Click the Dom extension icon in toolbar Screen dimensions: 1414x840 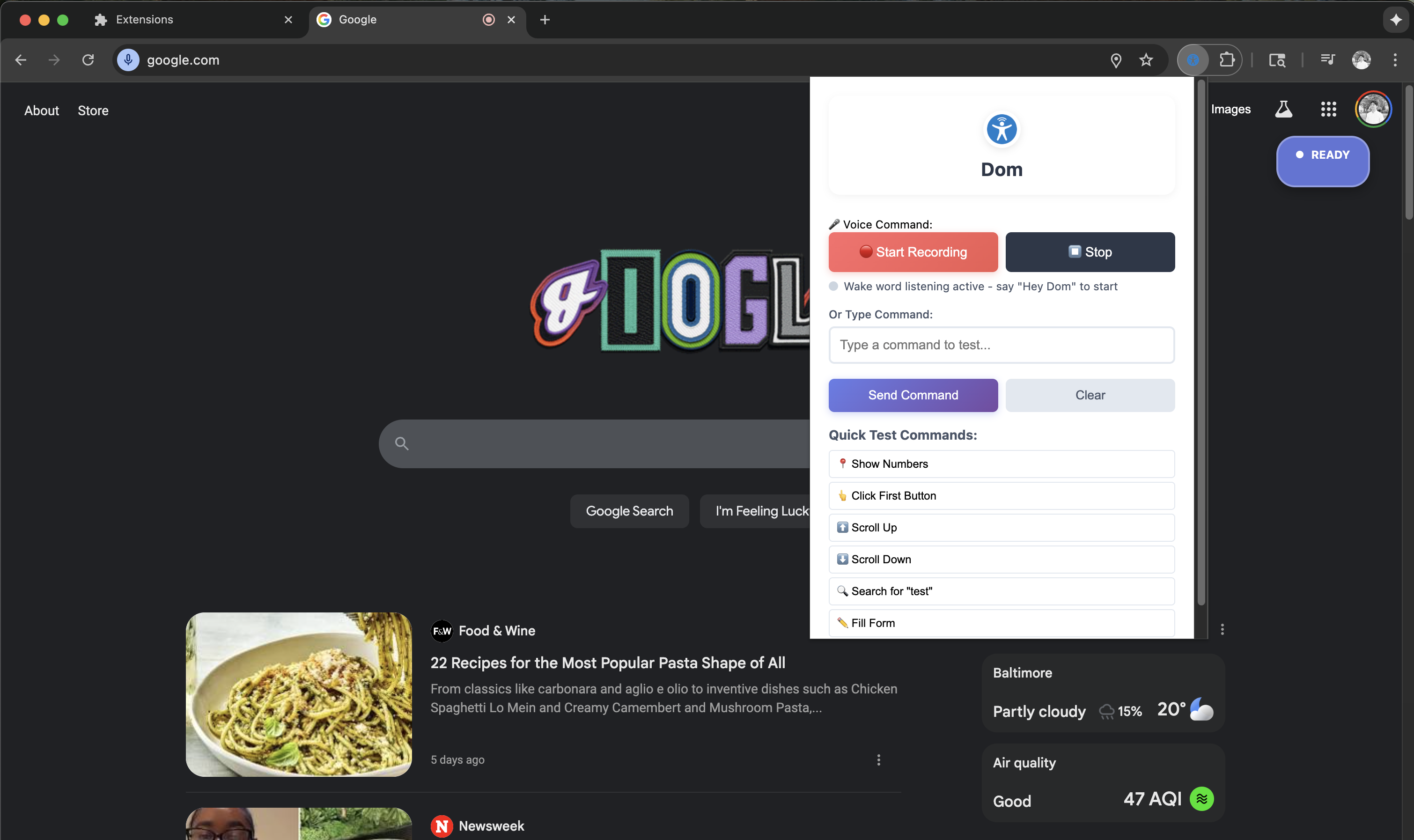[x=1193, y=59]
